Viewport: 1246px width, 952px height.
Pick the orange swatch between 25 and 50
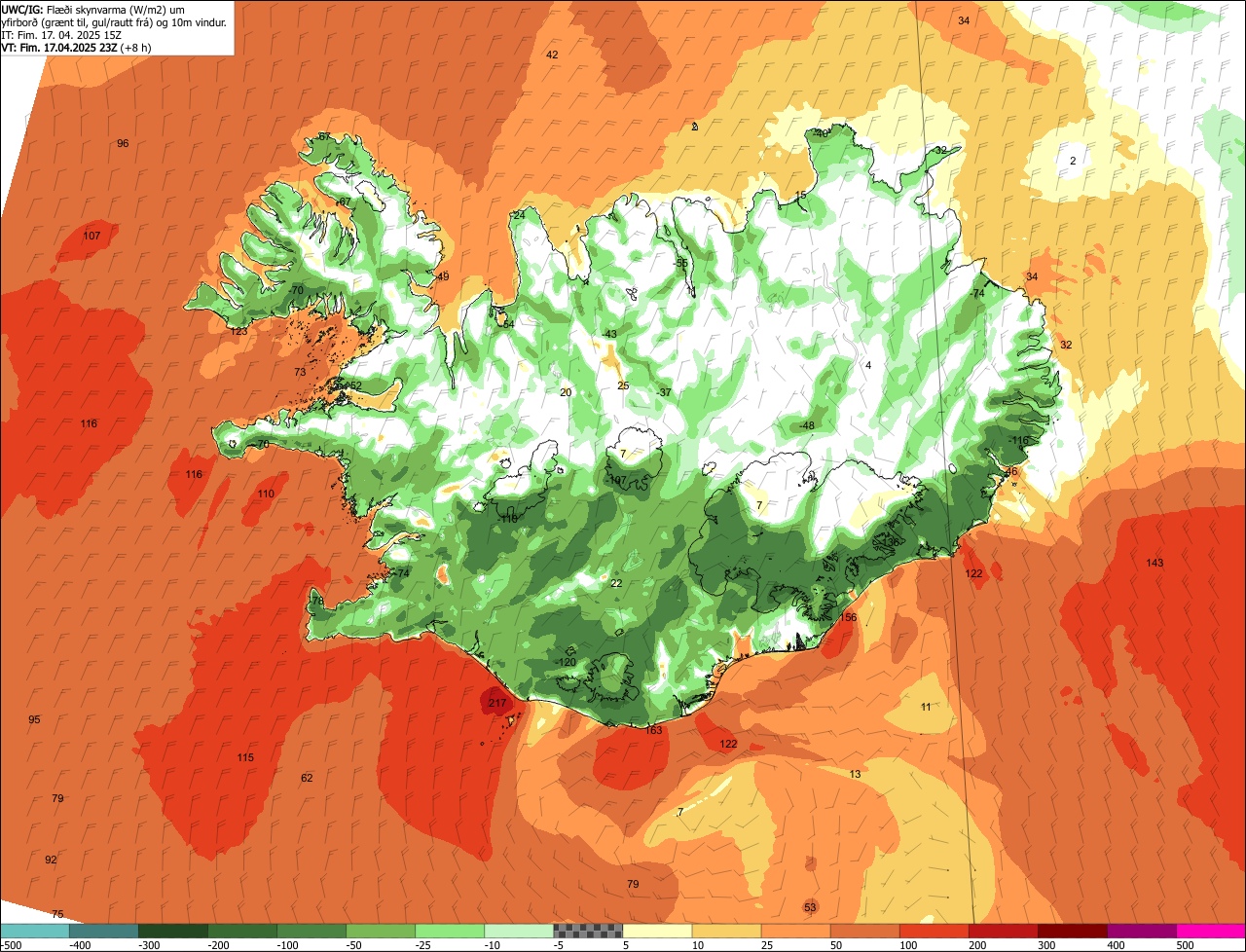[x=795, y=931]
